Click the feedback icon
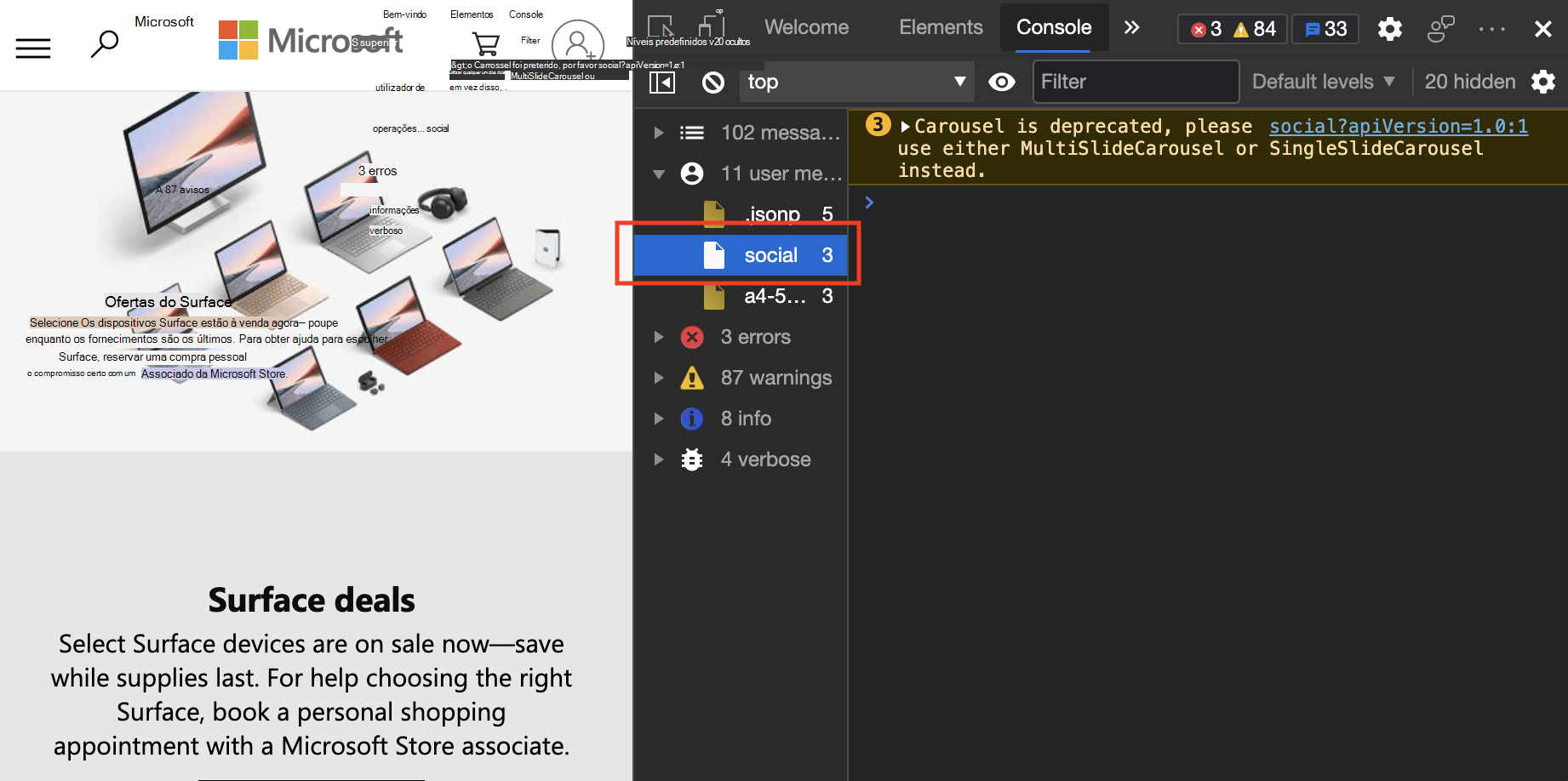This screenshot has height=781, width=1568. [1440, 29]
